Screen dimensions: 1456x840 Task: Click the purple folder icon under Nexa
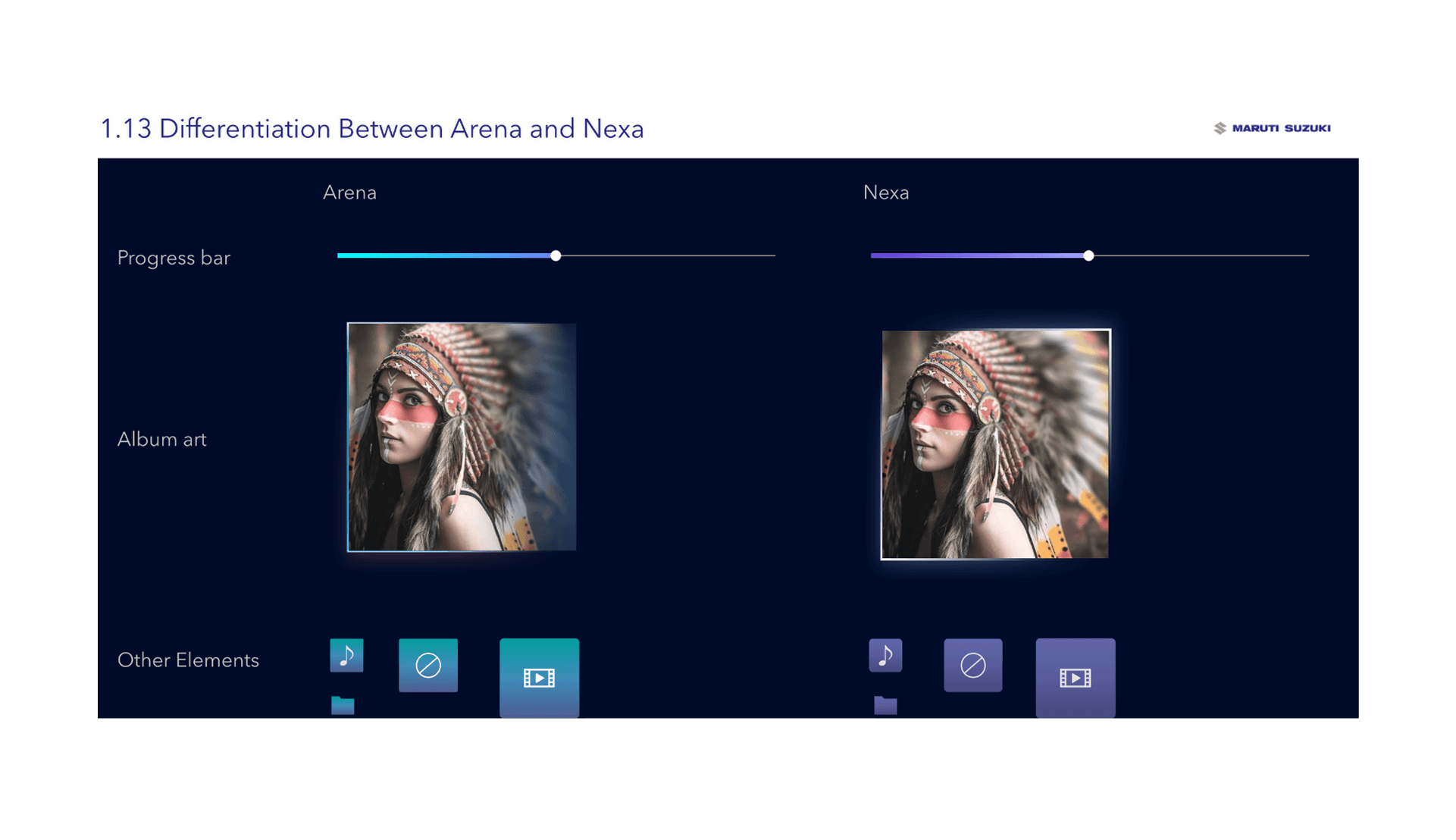(885, 706)
